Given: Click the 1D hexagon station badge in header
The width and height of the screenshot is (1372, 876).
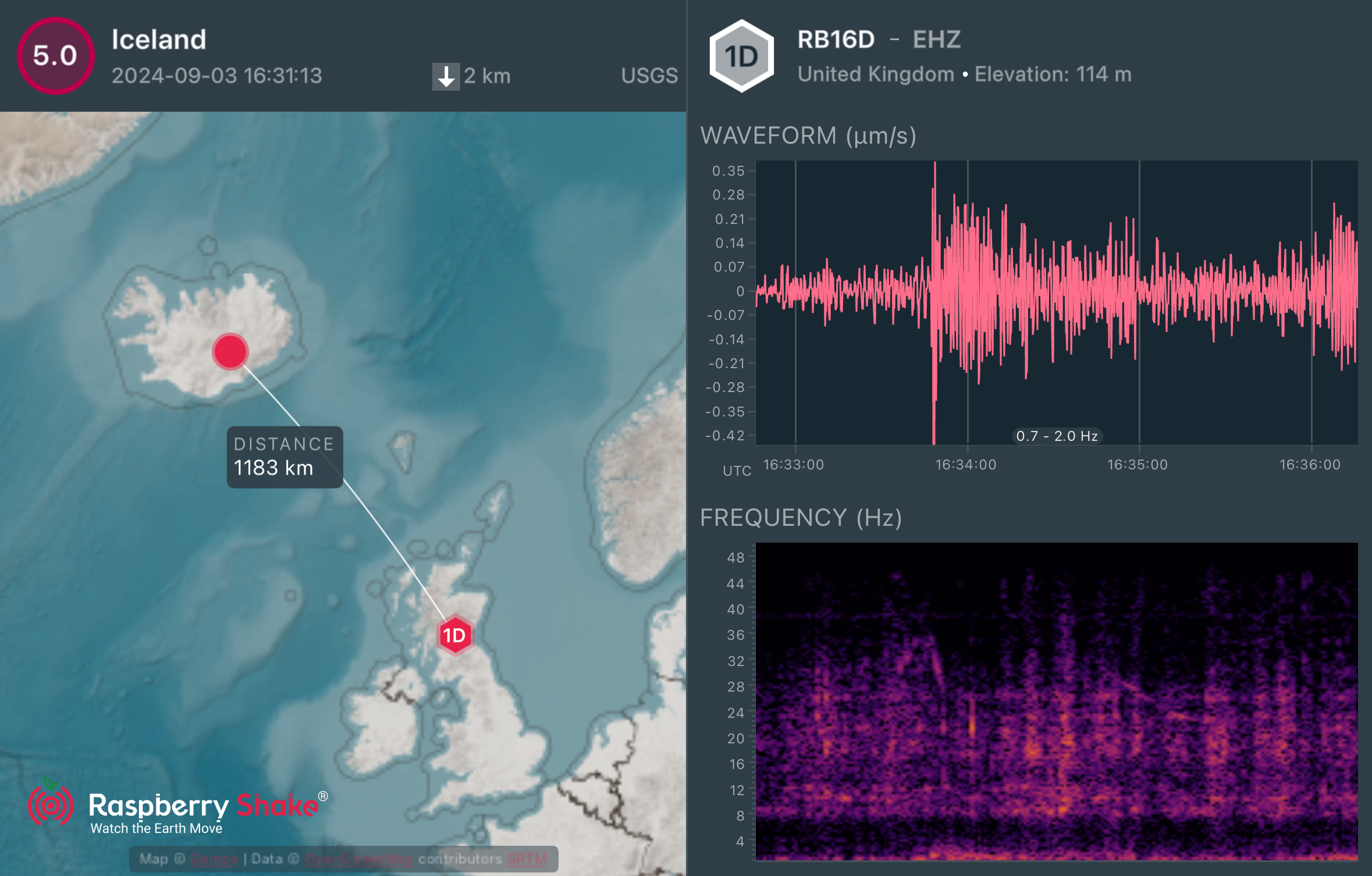Looking at the screenshot, I should click(x=741, y=56).
